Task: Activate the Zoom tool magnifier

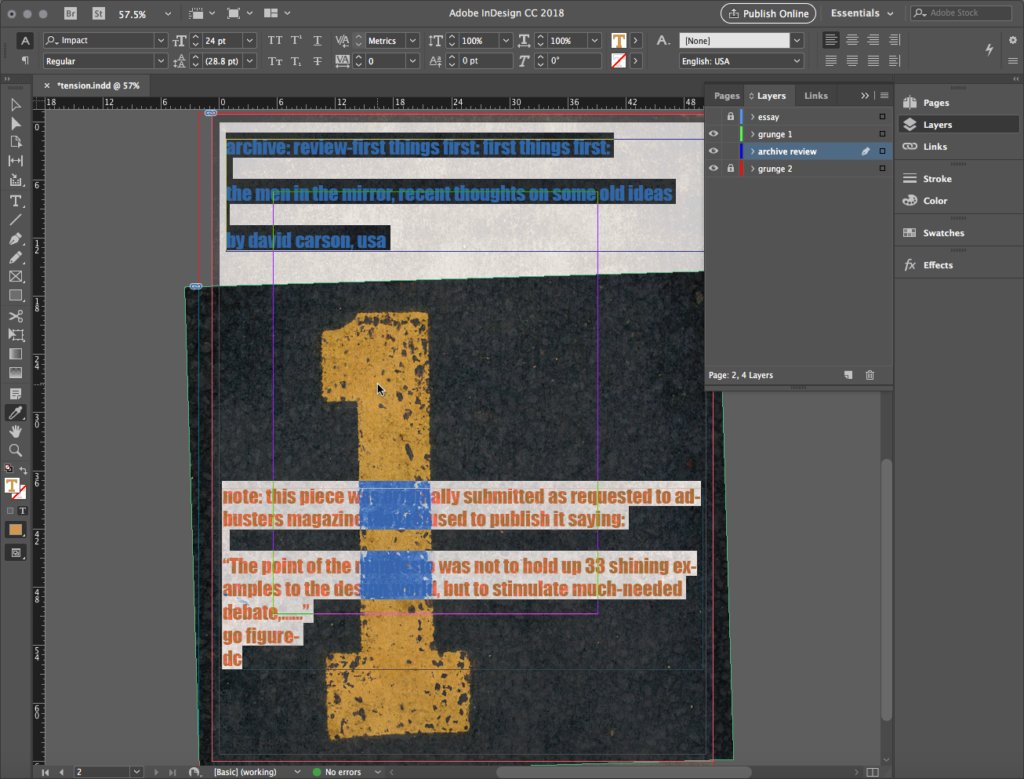Action: [16, 450]
